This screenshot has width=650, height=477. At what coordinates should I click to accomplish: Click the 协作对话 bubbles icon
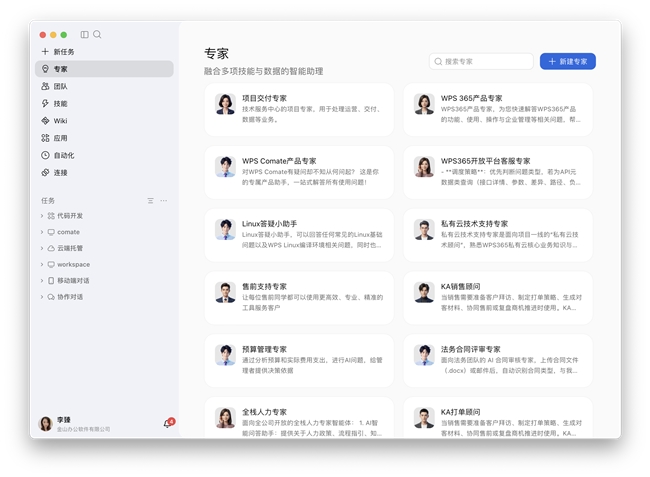[x=51, y=297]
